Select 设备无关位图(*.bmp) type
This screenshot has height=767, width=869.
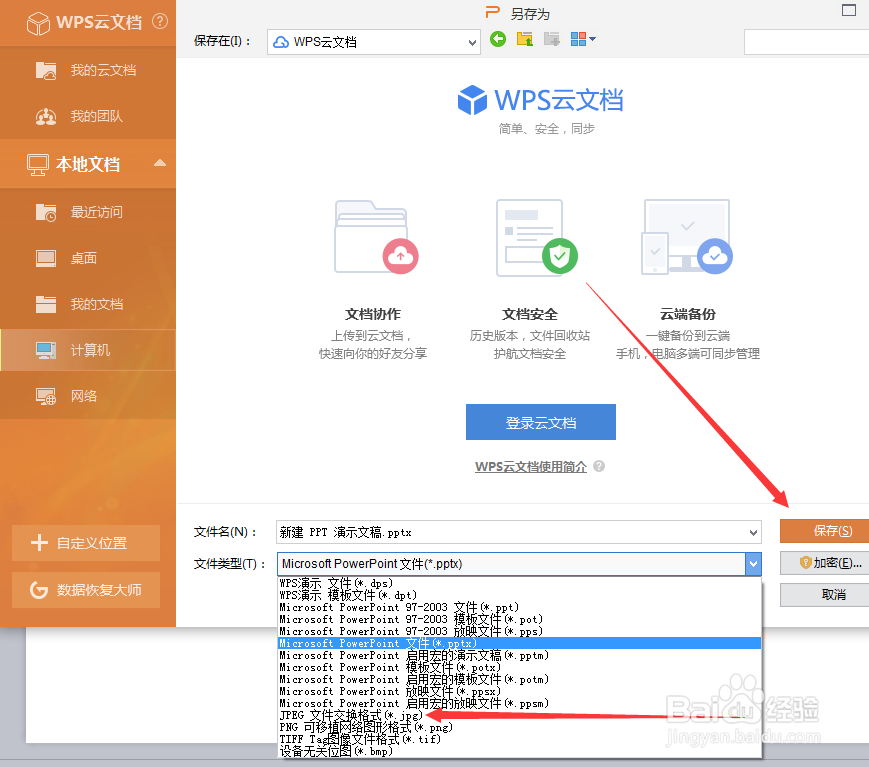519,751
